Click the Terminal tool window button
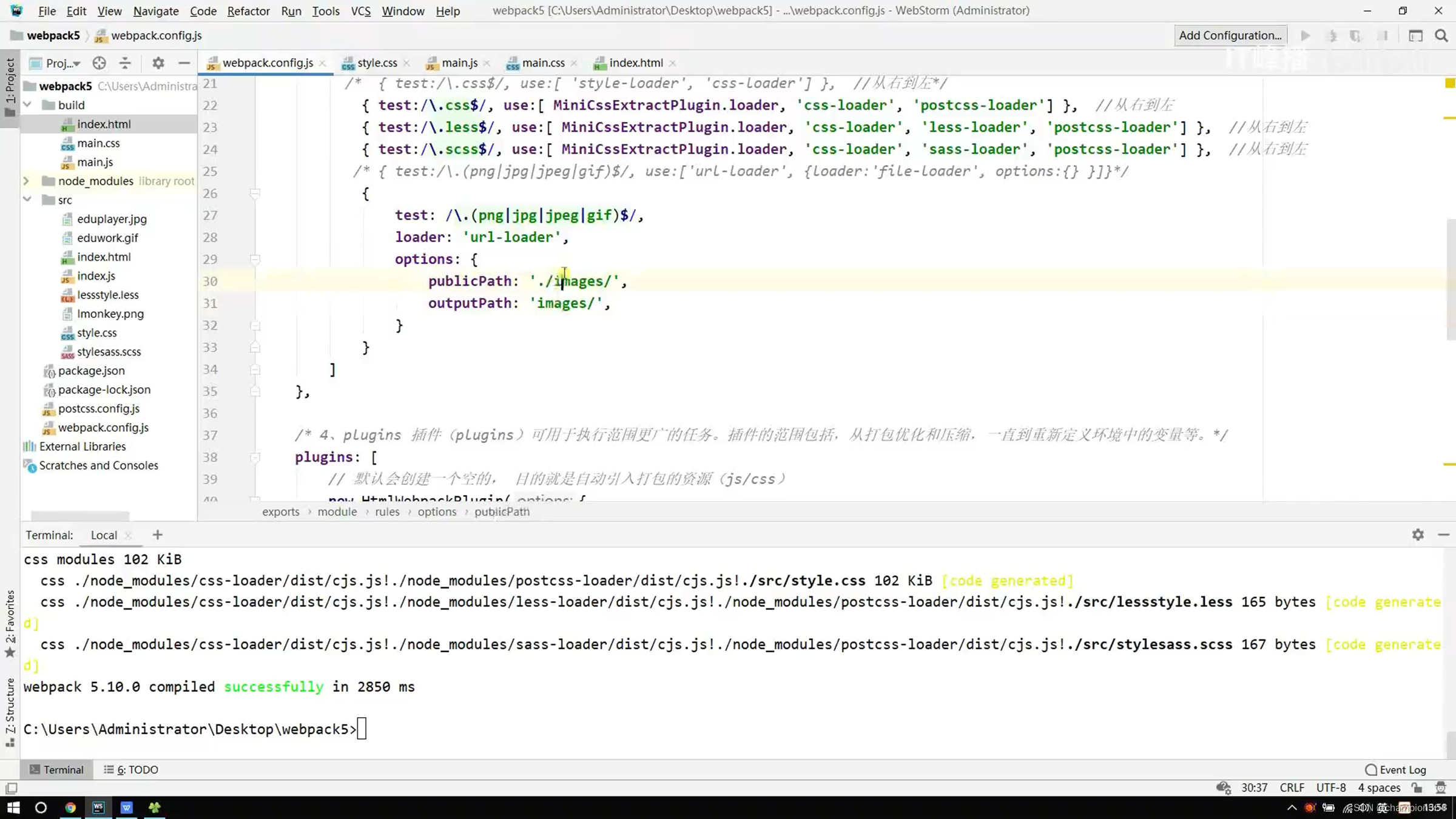The height and width of the screenshot is (819, 1456). (x=57, y=770)
